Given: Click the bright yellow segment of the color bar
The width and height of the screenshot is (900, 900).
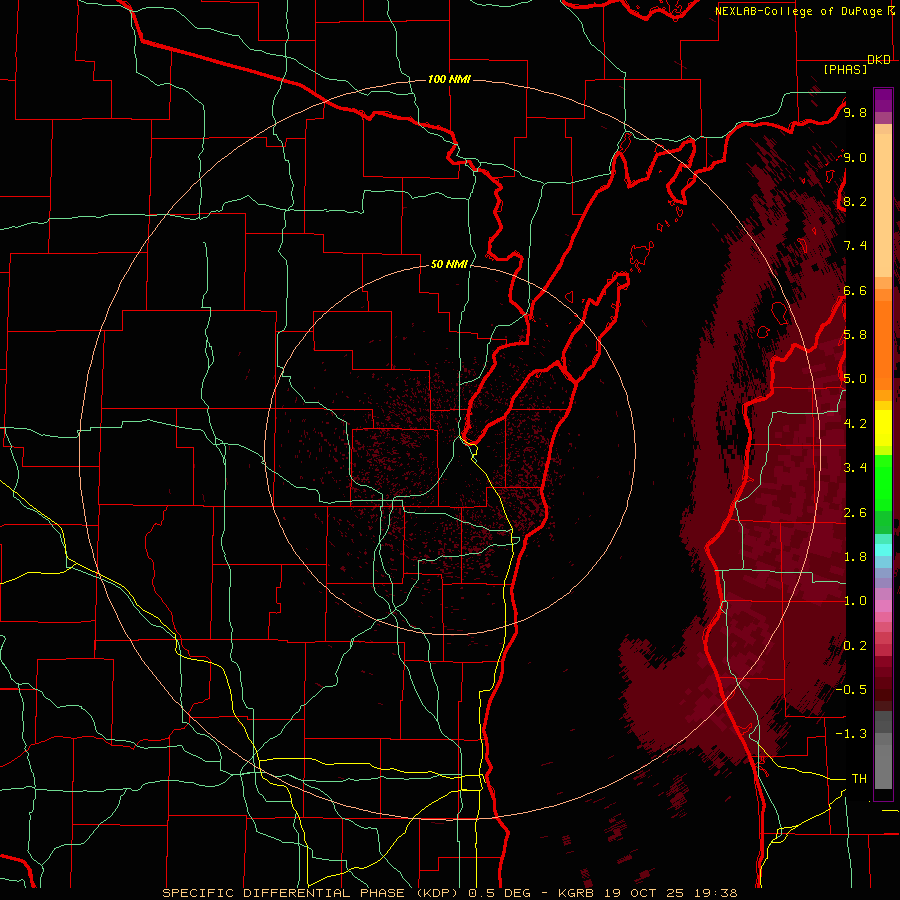Looking at the screenshot, I should pyautogui.click(x=883, y=428).
